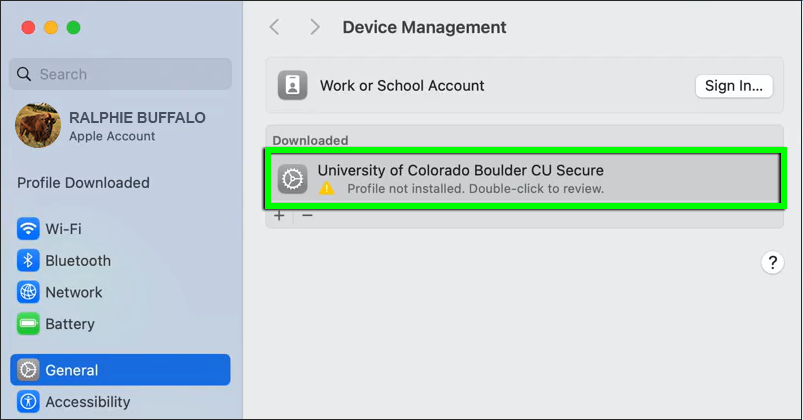Go forward with the right chevron
The width and height of the screenshot is (803, 420).
[315, 27]
